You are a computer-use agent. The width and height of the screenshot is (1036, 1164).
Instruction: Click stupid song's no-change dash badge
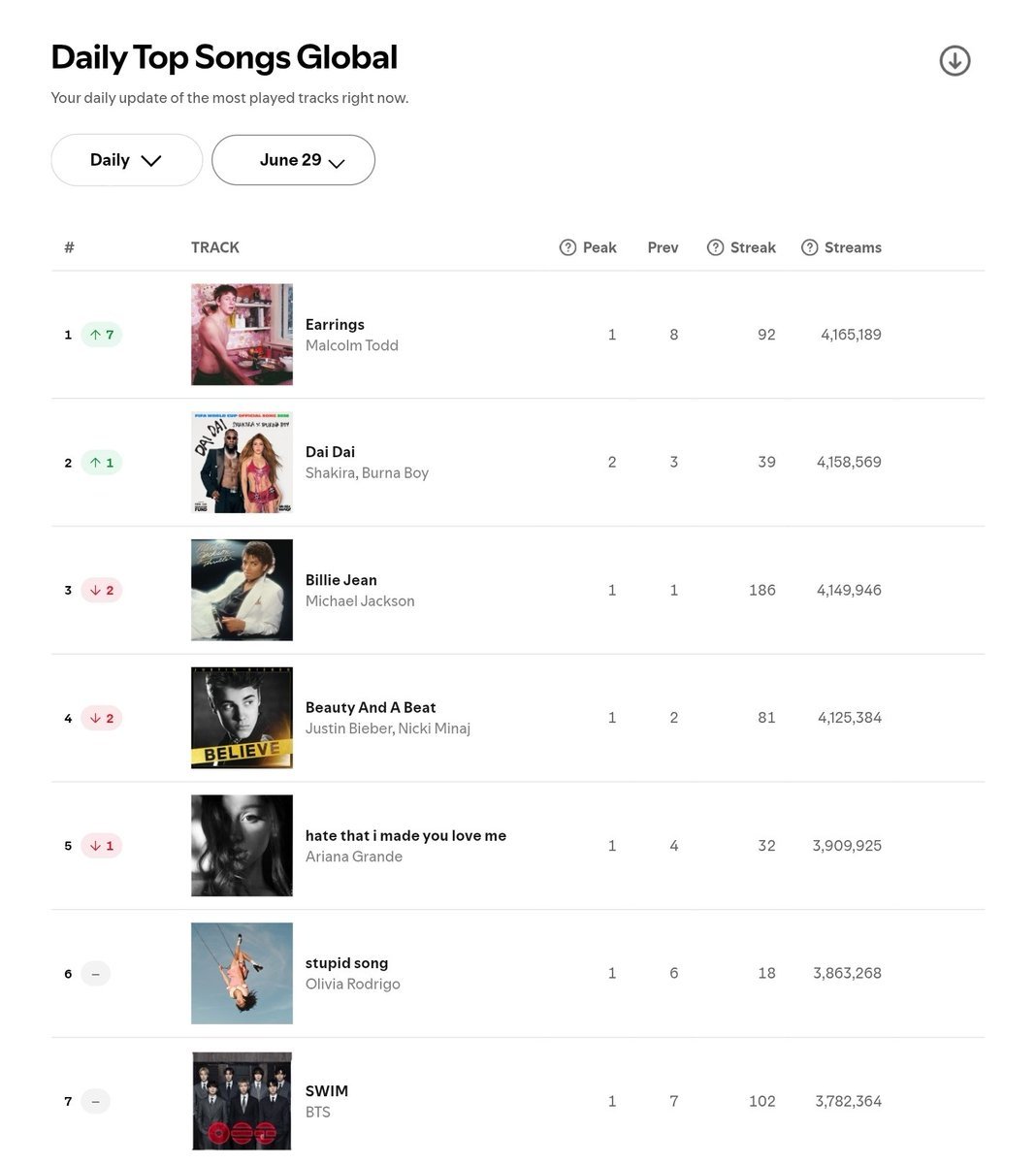(95, 974)
